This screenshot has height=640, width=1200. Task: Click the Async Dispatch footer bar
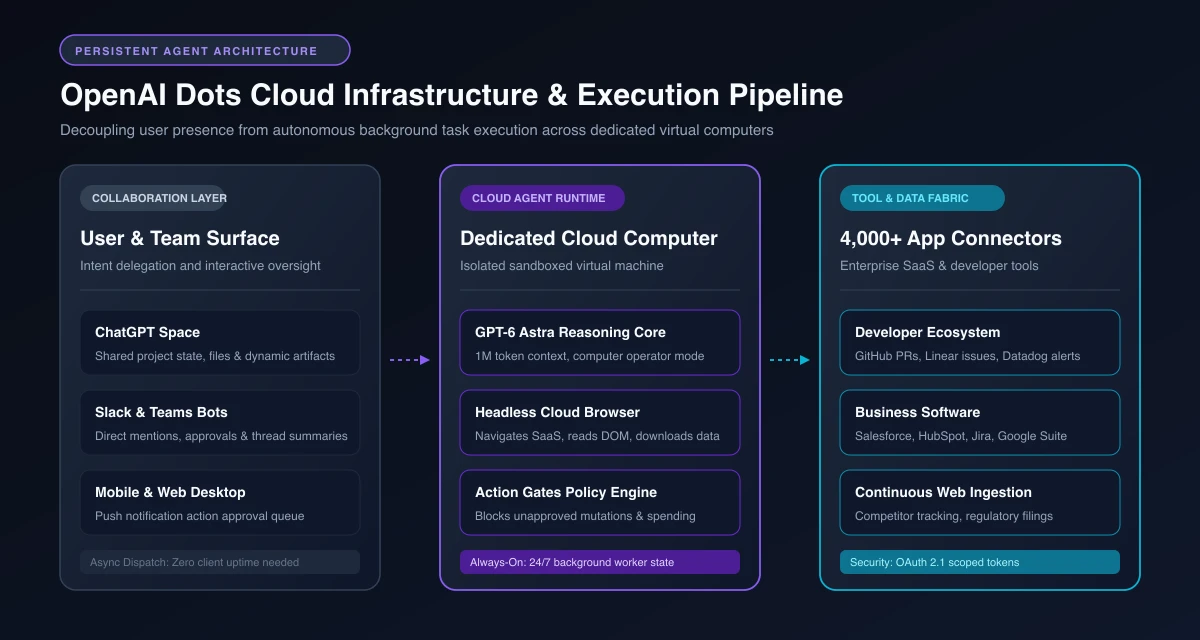pos(220,562)
